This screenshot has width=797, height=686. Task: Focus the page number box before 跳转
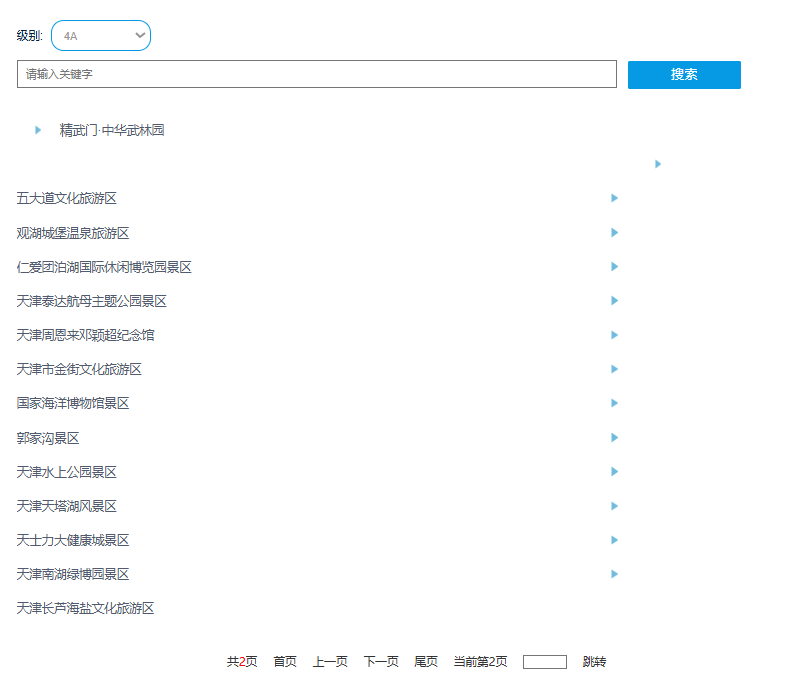click(545, 662)
